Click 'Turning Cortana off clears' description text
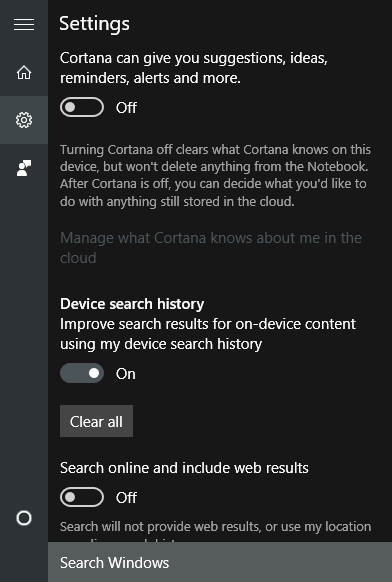 coord(215,176)
